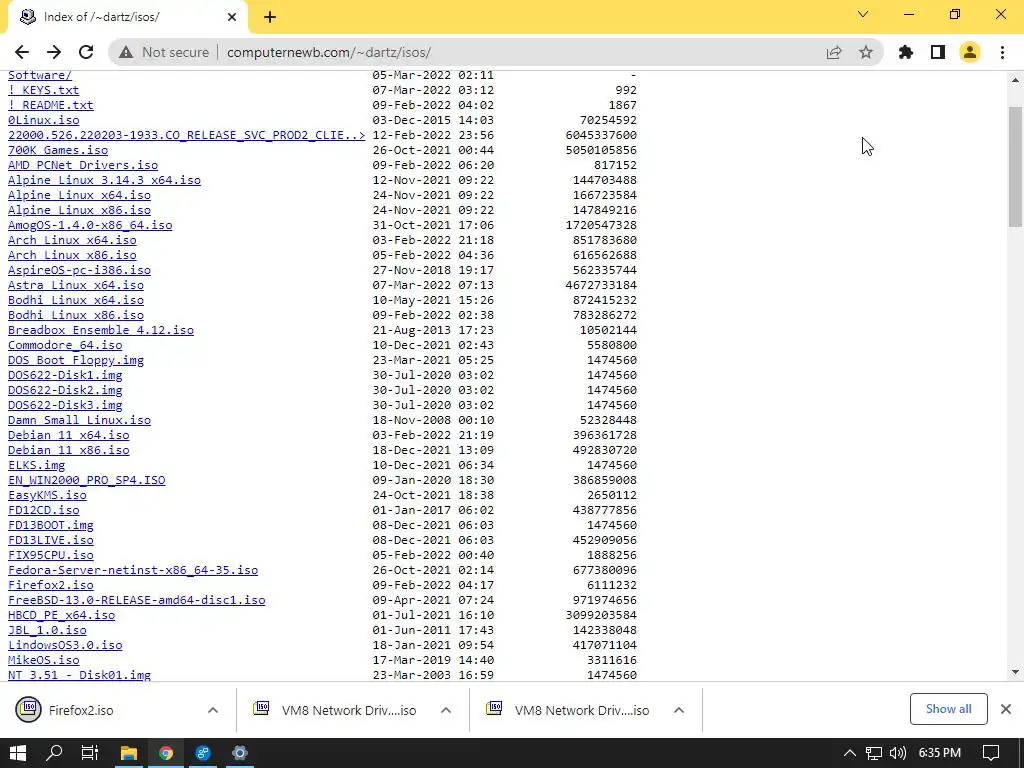Click Fedora-Server-netinst-x86_64-35.iso link
The height and width of the screenshot is (768, 1024).
[133, 571]
